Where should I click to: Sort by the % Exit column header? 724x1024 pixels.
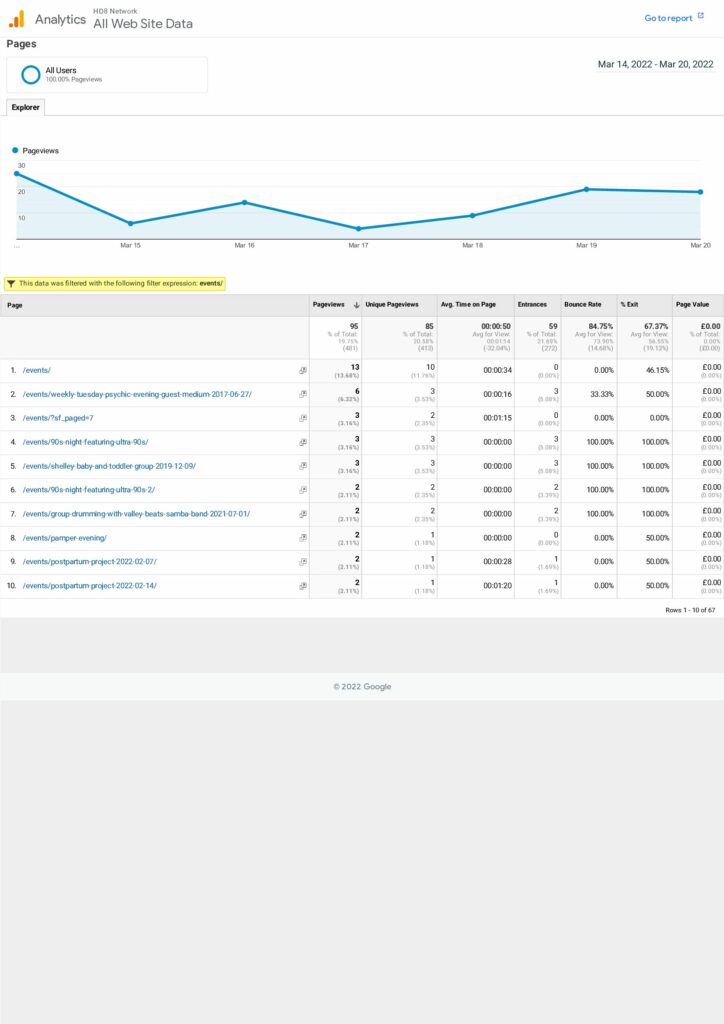point(629,304)
